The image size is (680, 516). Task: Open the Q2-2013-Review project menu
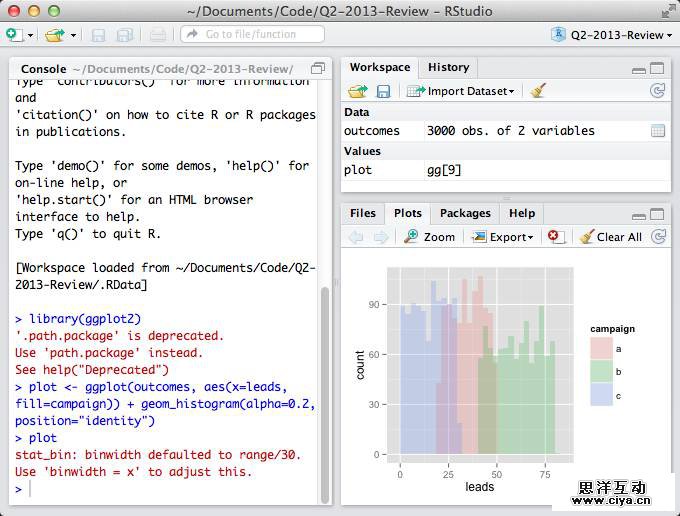611,35
